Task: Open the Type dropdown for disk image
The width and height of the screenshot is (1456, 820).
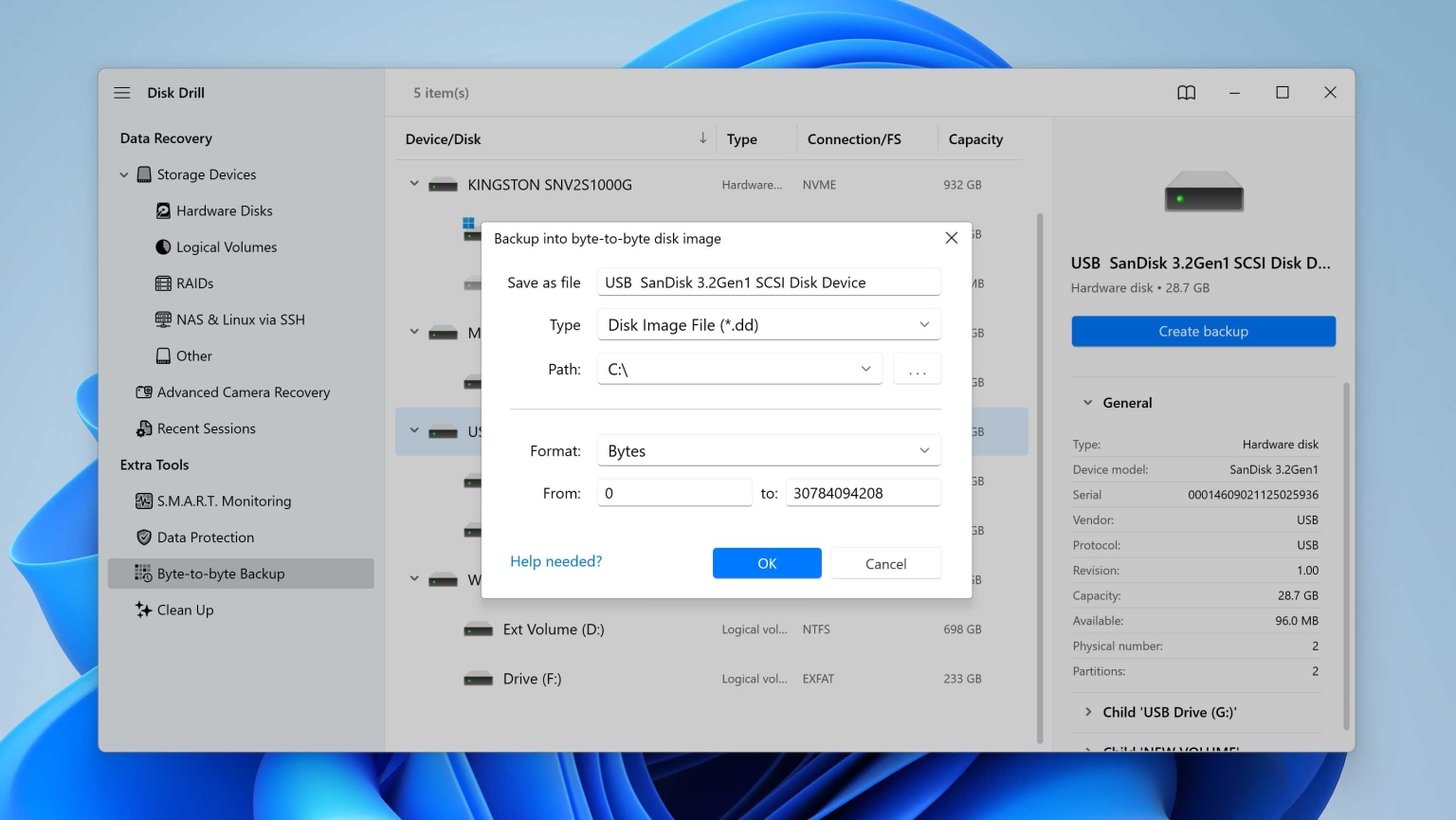Action: click(769, 325)
